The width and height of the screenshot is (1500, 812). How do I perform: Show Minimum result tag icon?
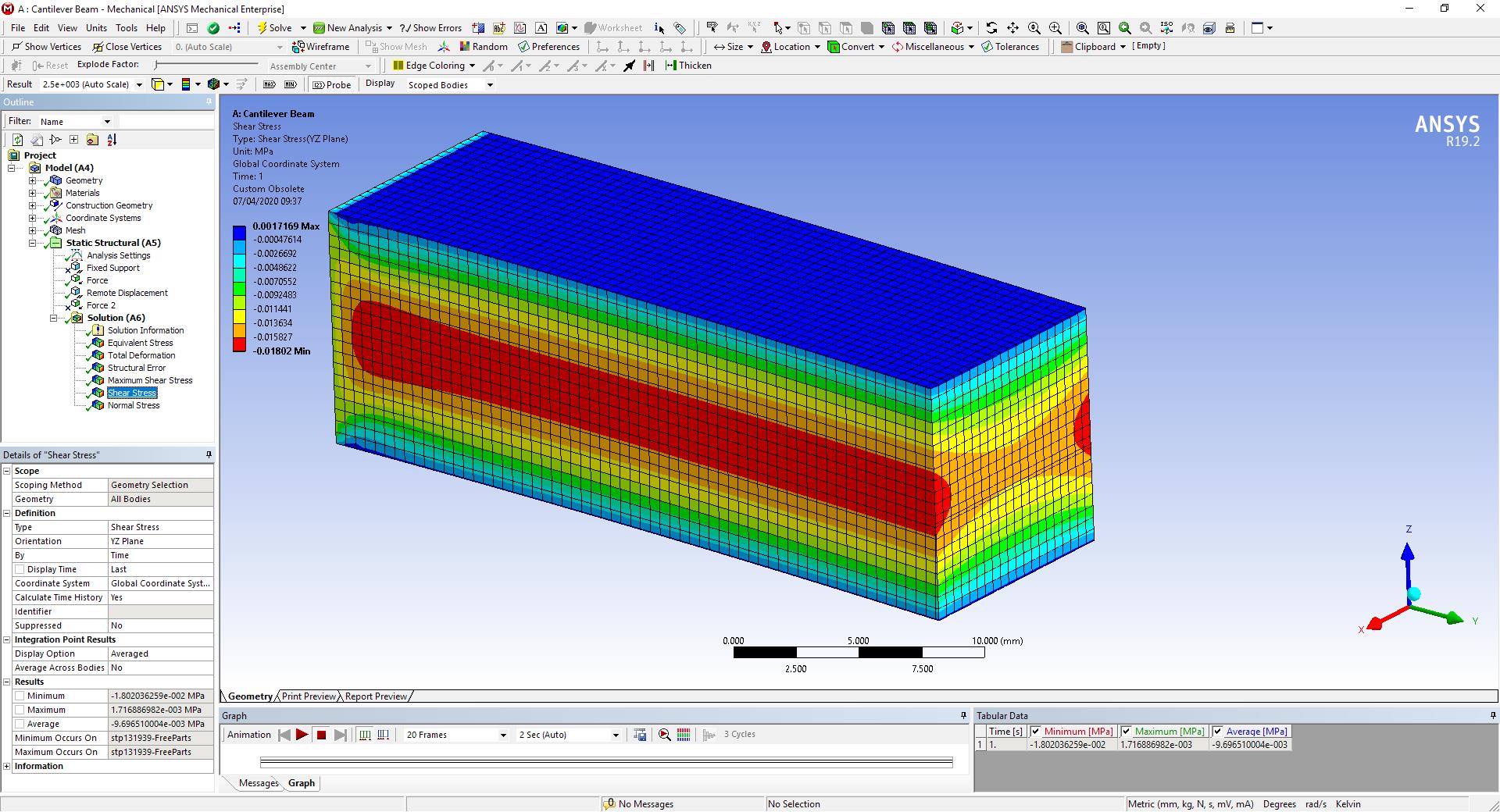[x=290, y=84]
